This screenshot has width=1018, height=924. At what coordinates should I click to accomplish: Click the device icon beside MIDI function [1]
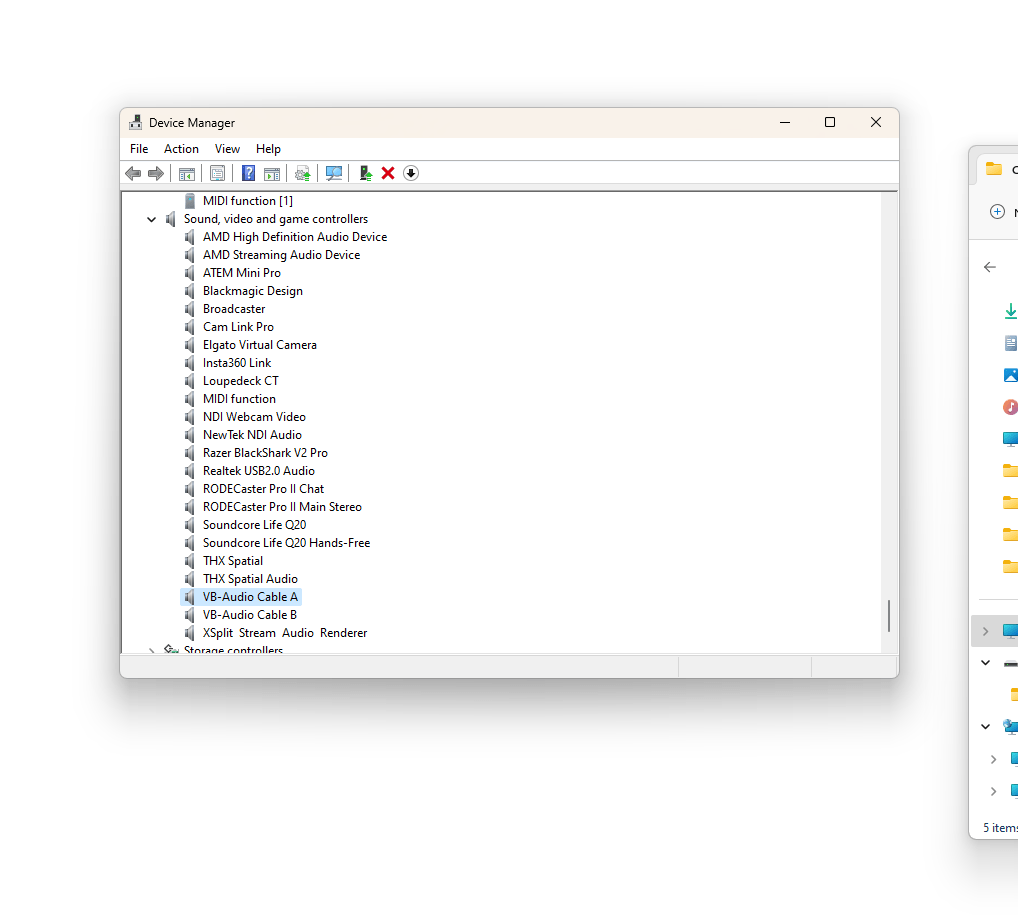point(190,201)
